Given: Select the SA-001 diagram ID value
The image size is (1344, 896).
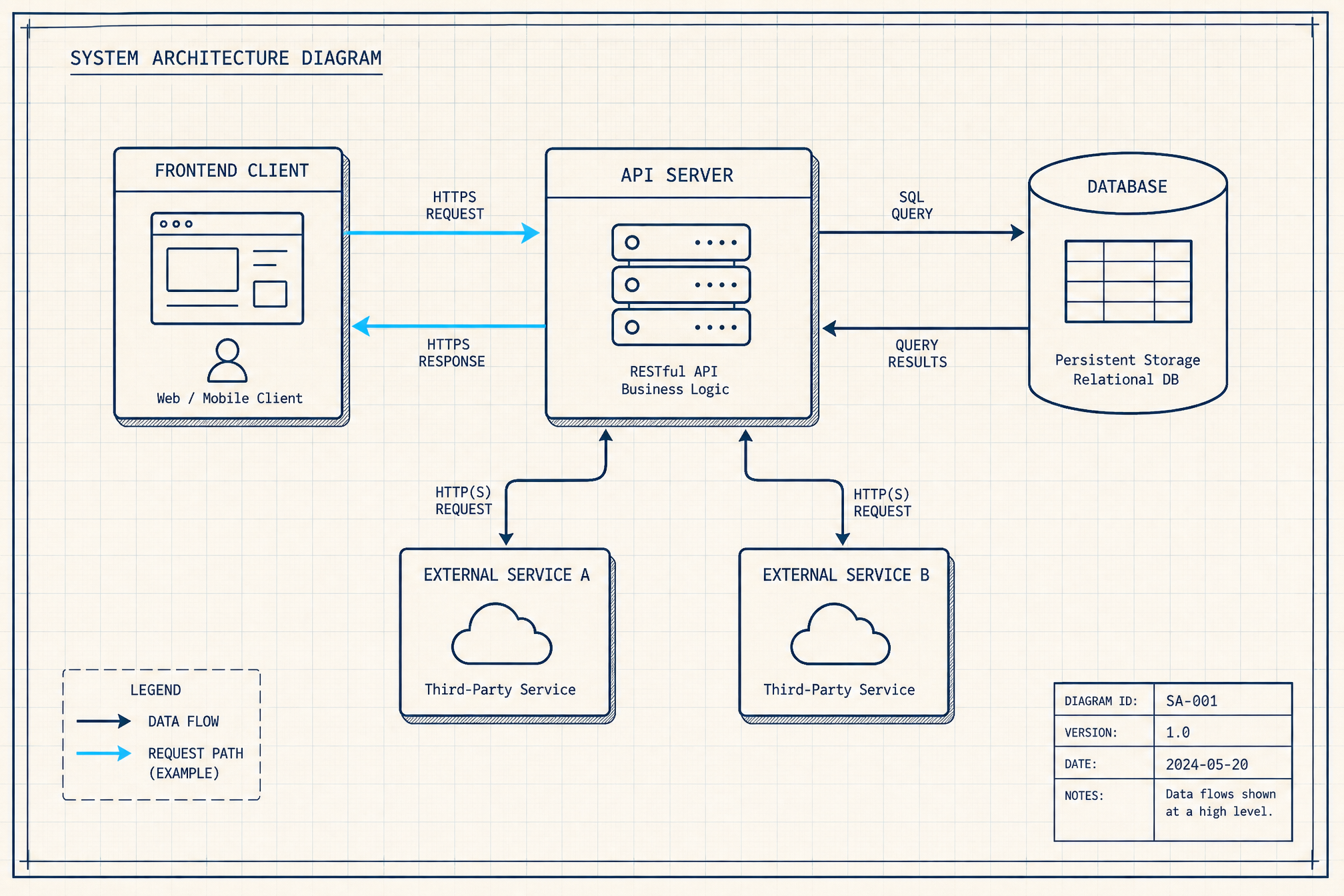Looking at the screenshot, I should (1191, 701).
